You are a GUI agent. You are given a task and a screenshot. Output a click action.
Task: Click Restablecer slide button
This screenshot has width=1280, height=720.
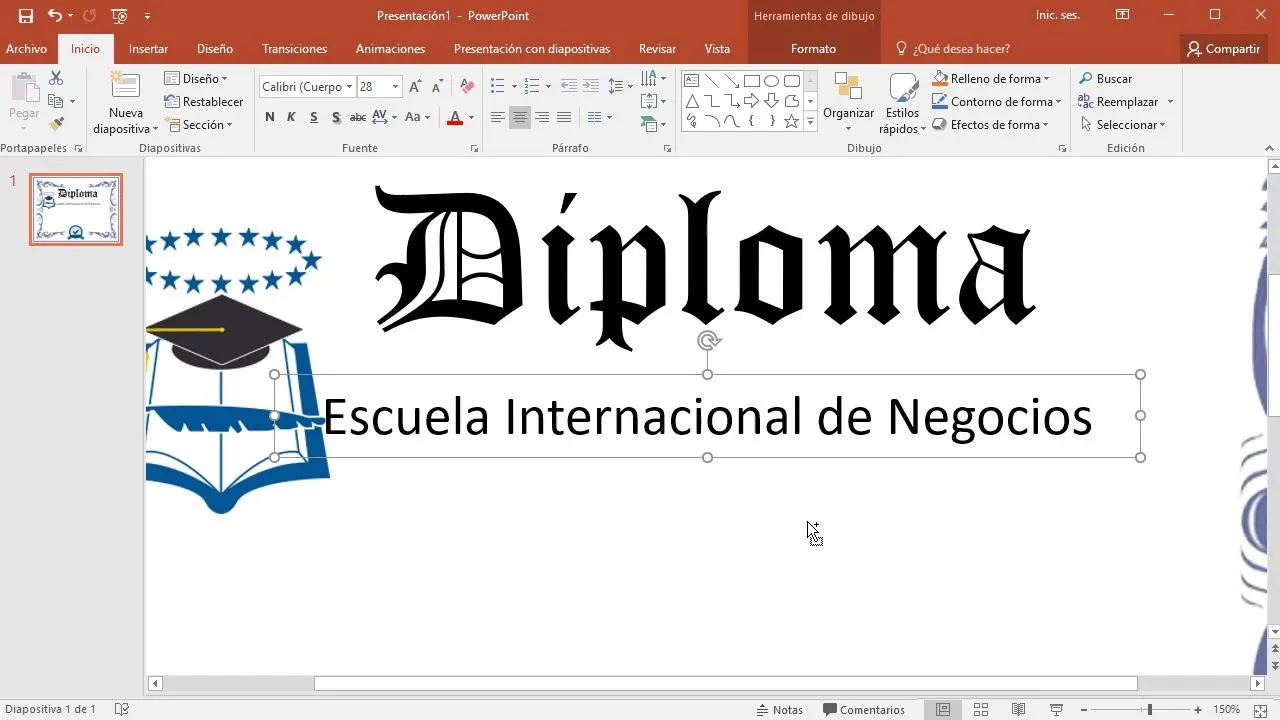(x=203, y=101)
